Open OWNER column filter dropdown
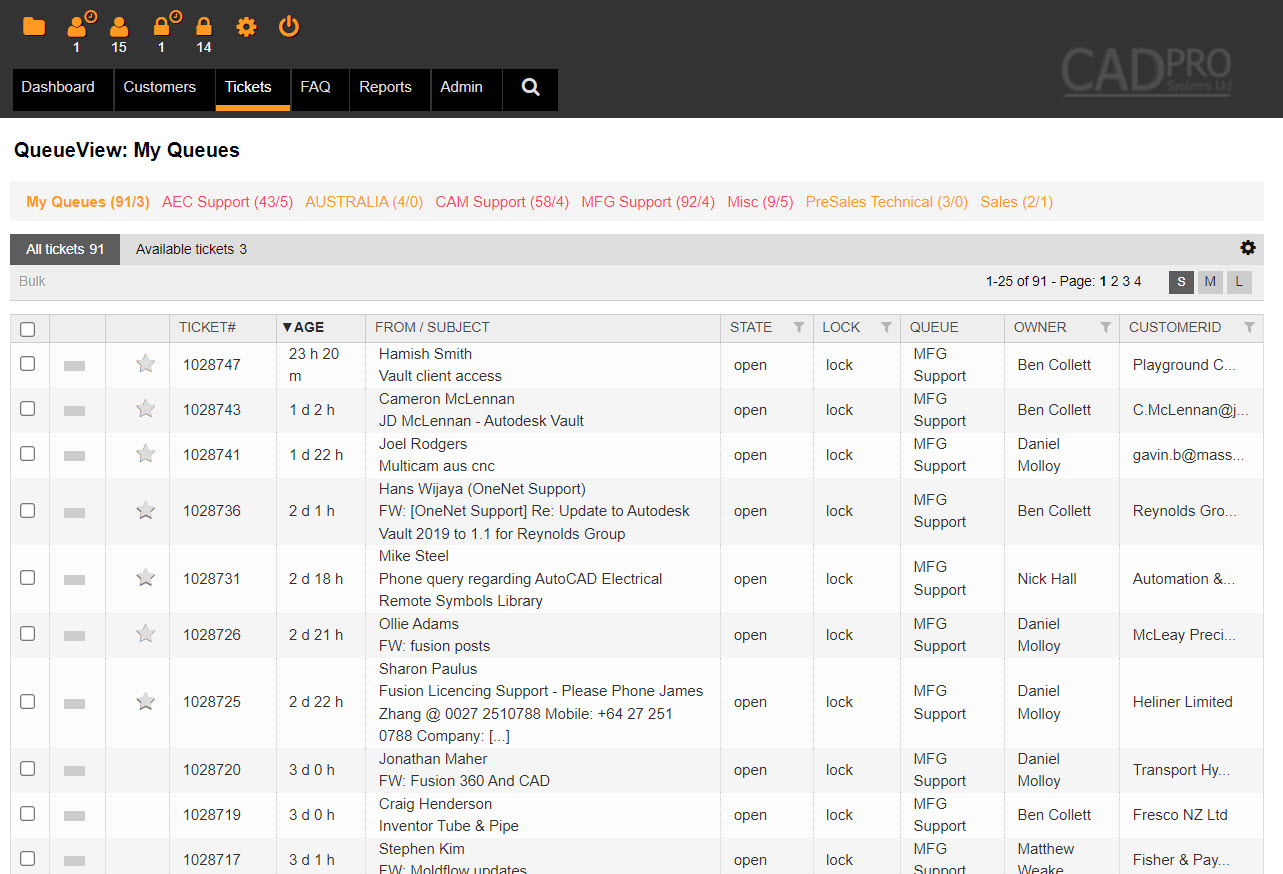The width and height of the screenshot is (1283, 874). [1105, 328]
